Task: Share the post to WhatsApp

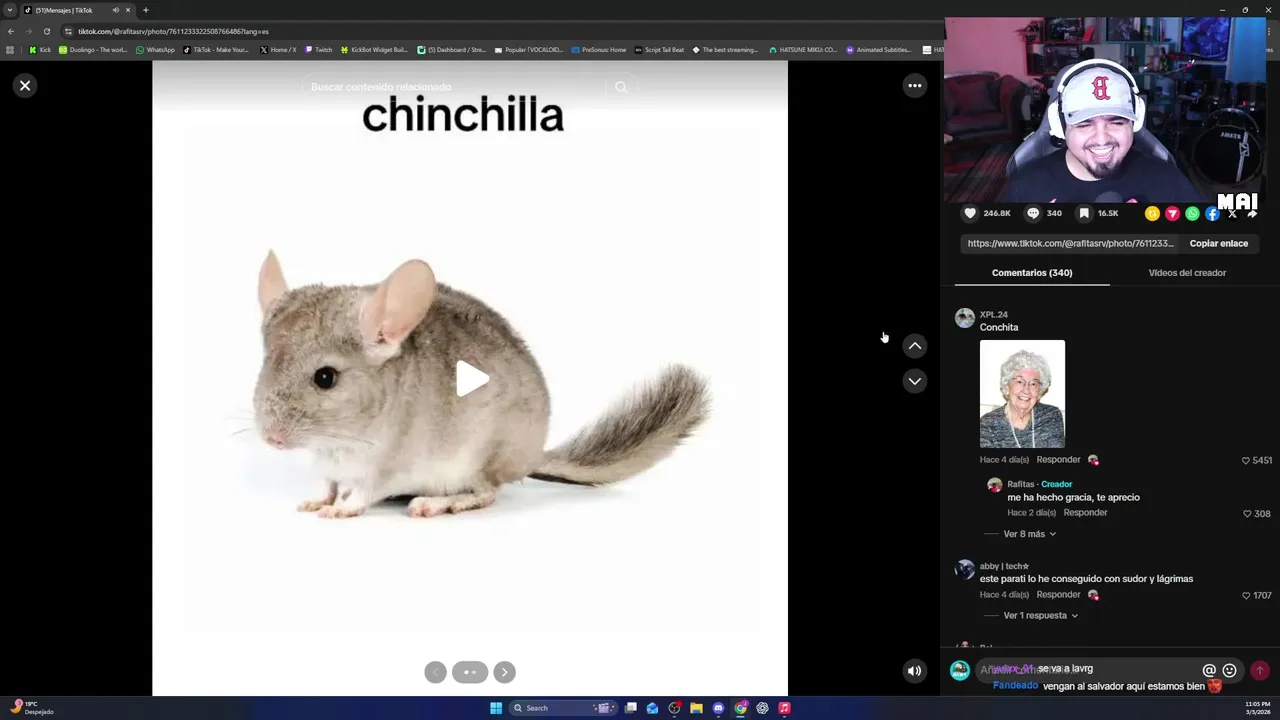Action: click(1192, 213)
